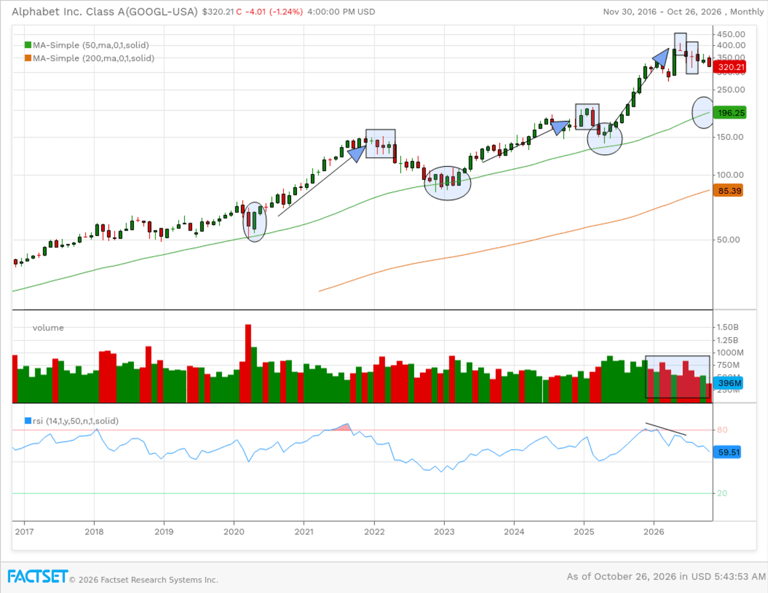Select the rsi (14,1,y,50,n,1,solid) label
The image size is (768, 593).
click(x=75, y=421)
